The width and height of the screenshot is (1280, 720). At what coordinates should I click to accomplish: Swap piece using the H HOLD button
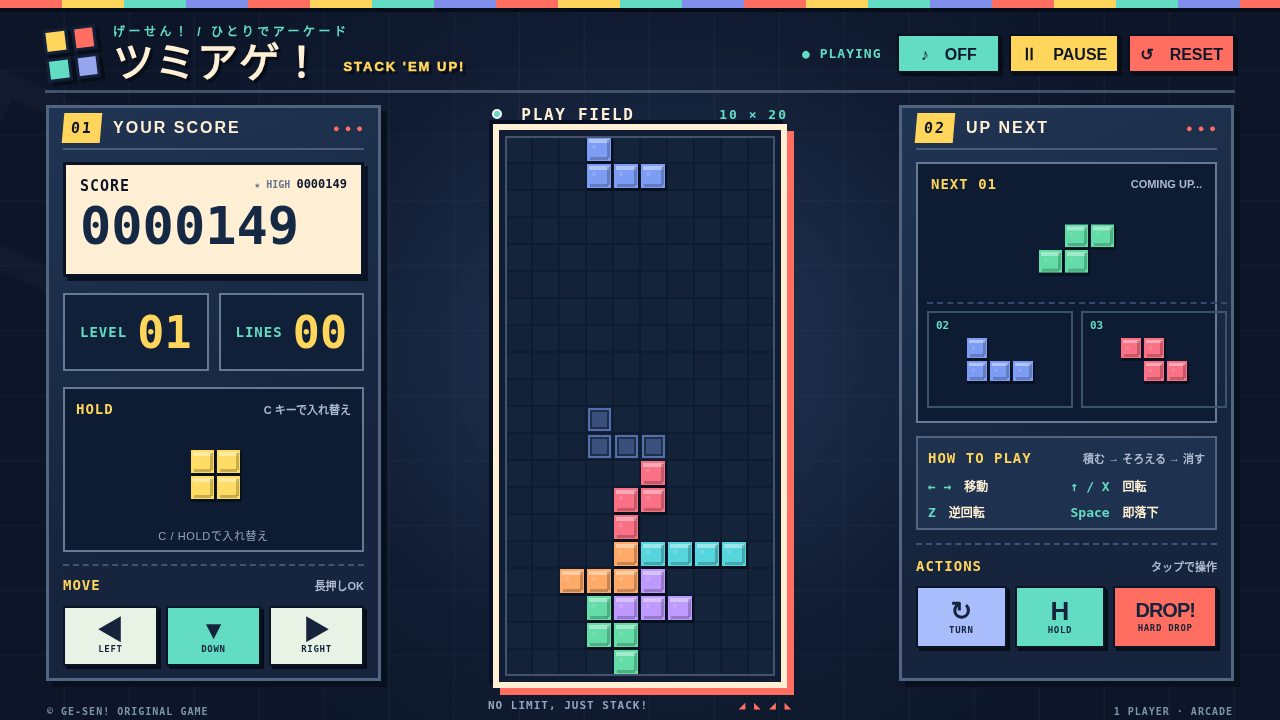(x=1060, y=617)
